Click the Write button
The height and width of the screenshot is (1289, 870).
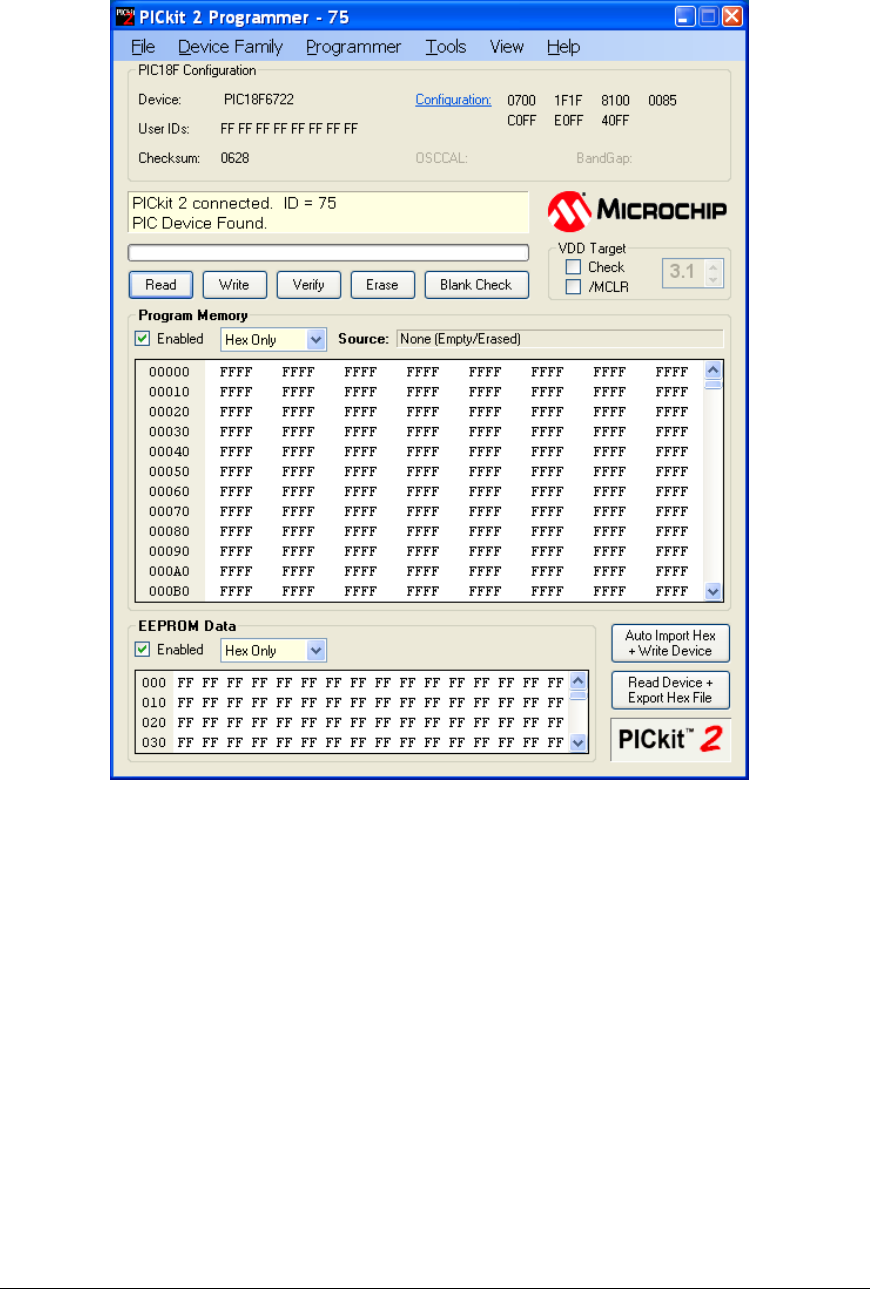coord(234,285)
